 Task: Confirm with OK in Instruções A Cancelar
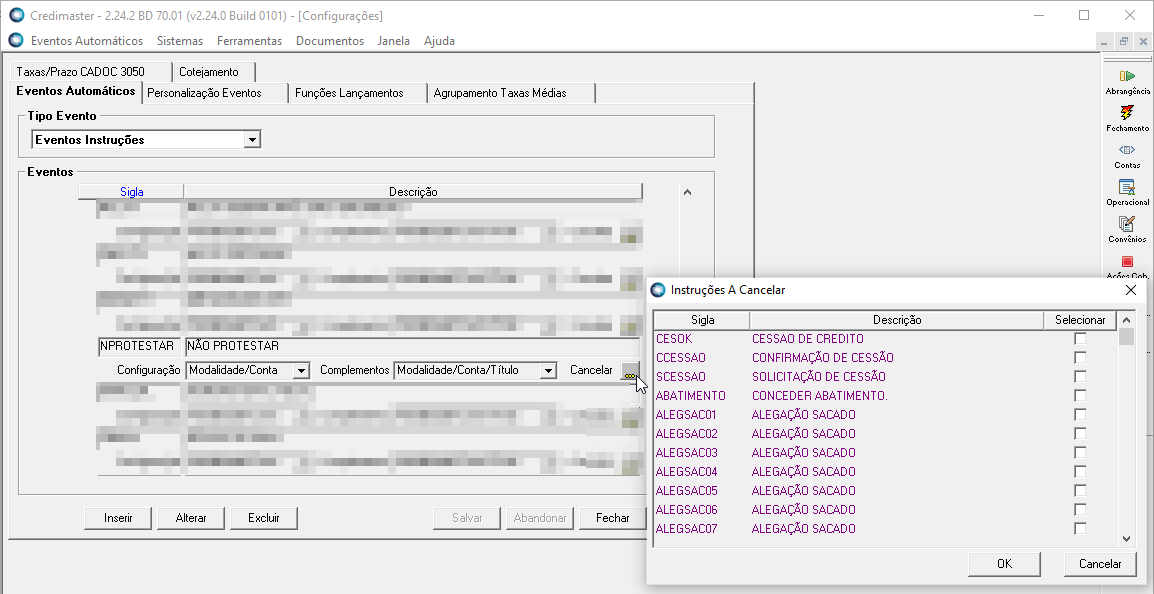(1005, 564)
